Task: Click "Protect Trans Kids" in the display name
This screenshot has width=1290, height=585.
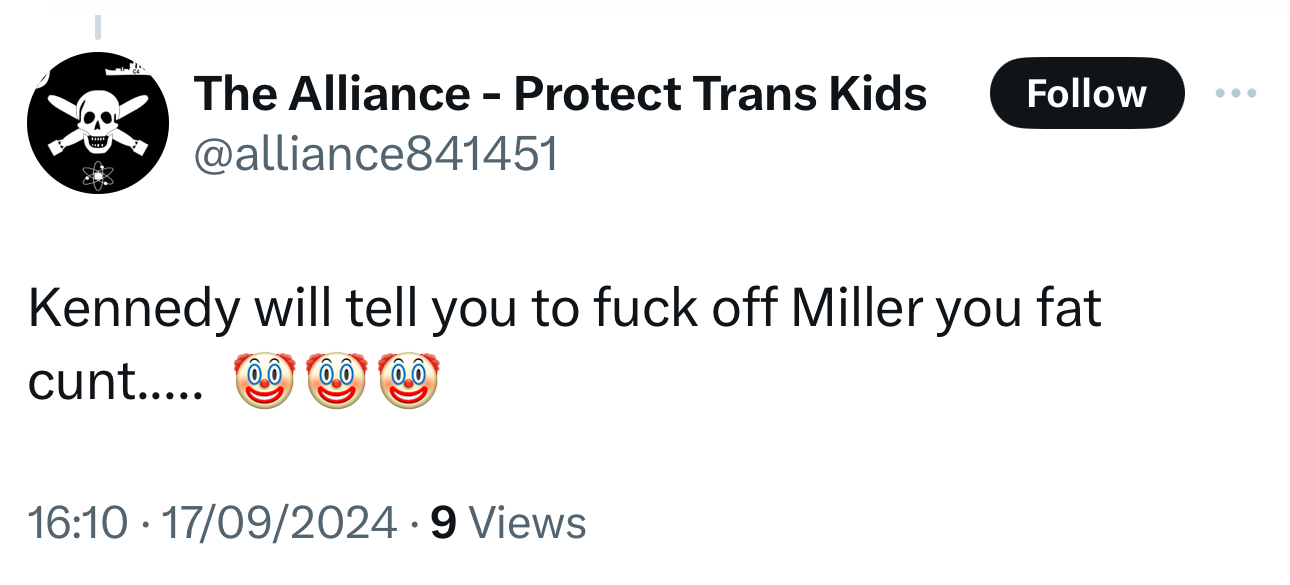Action: [x=720, y=94]
